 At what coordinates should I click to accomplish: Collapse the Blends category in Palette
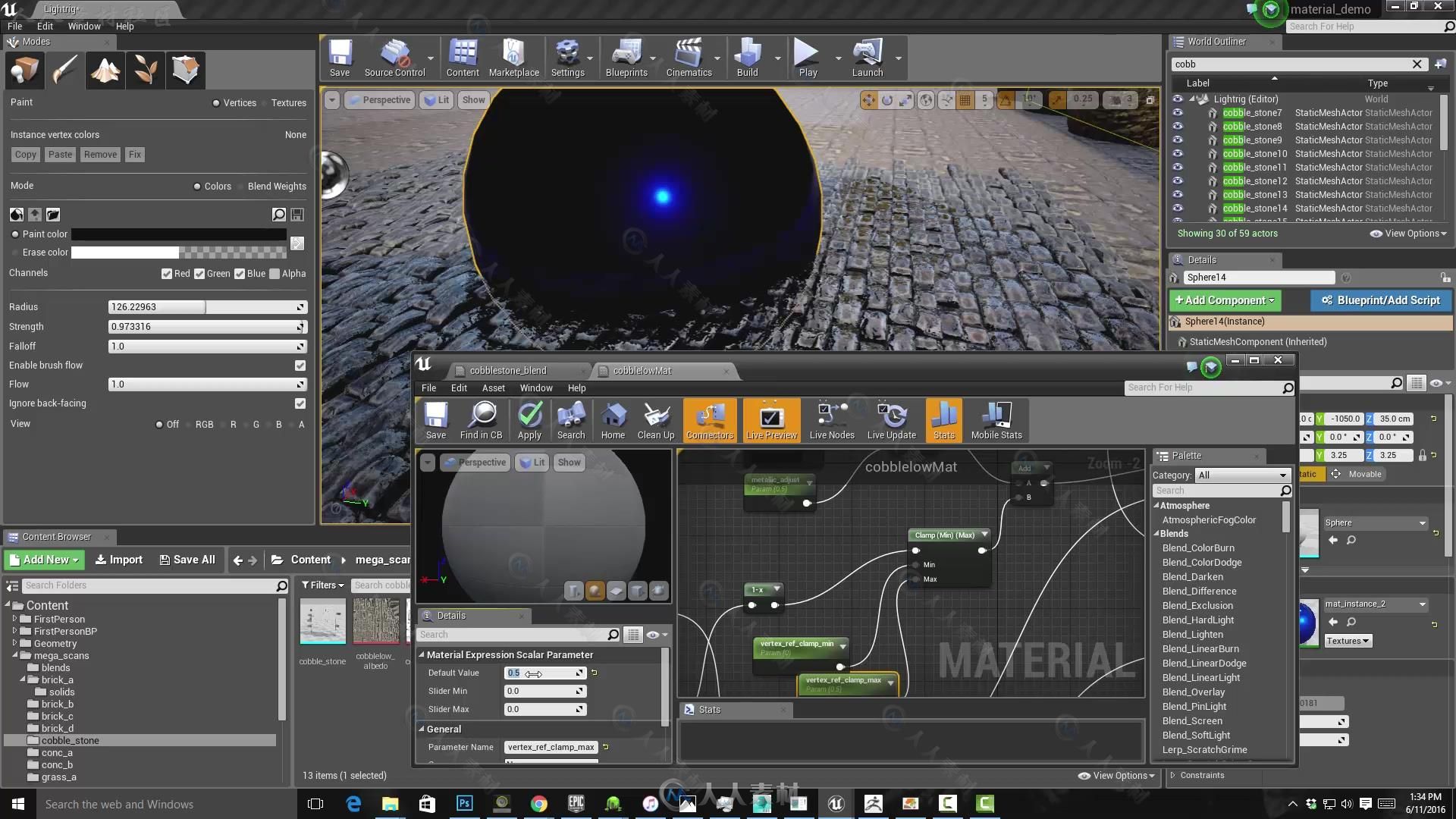point(1157,534)
